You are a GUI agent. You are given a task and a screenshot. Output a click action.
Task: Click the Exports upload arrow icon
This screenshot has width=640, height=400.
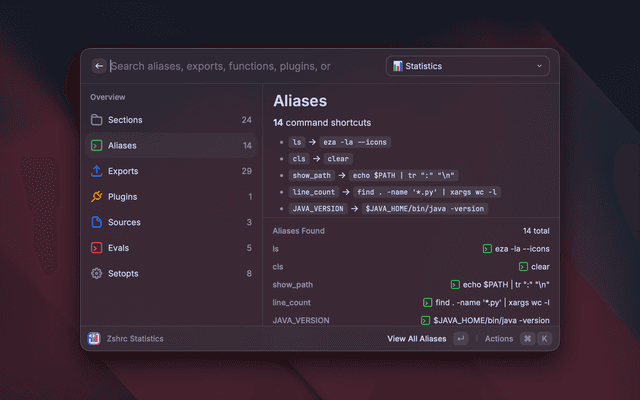point(96,171)
